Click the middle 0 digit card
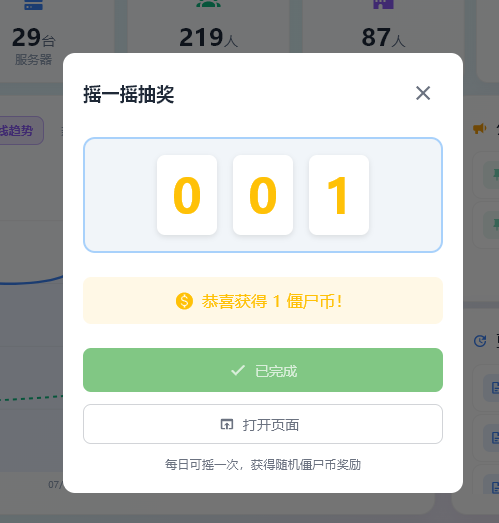Screen dimensions: 499x523 click(263, 195)
